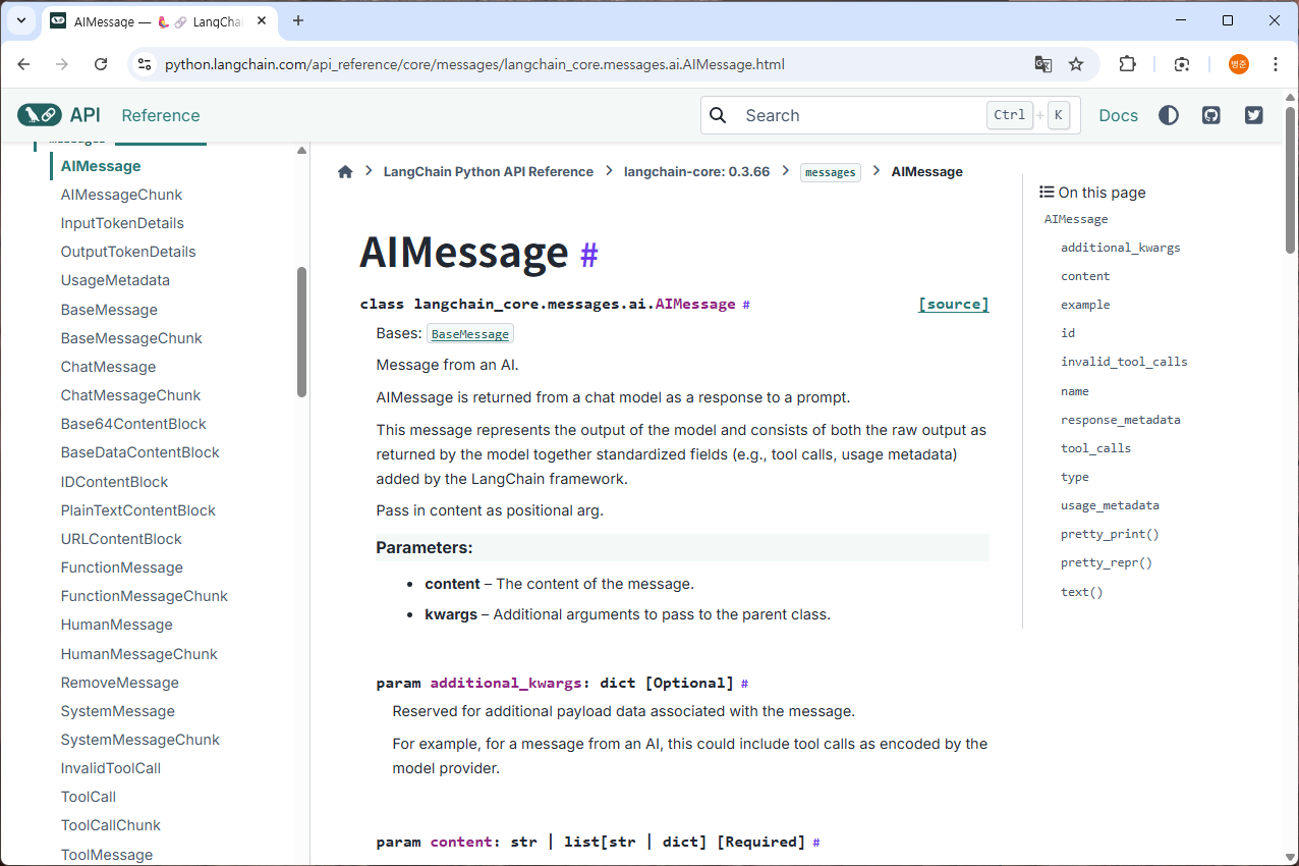Jump to example in On this page
This screenshot has height=866, width=1299.
tap(1085, 305)
